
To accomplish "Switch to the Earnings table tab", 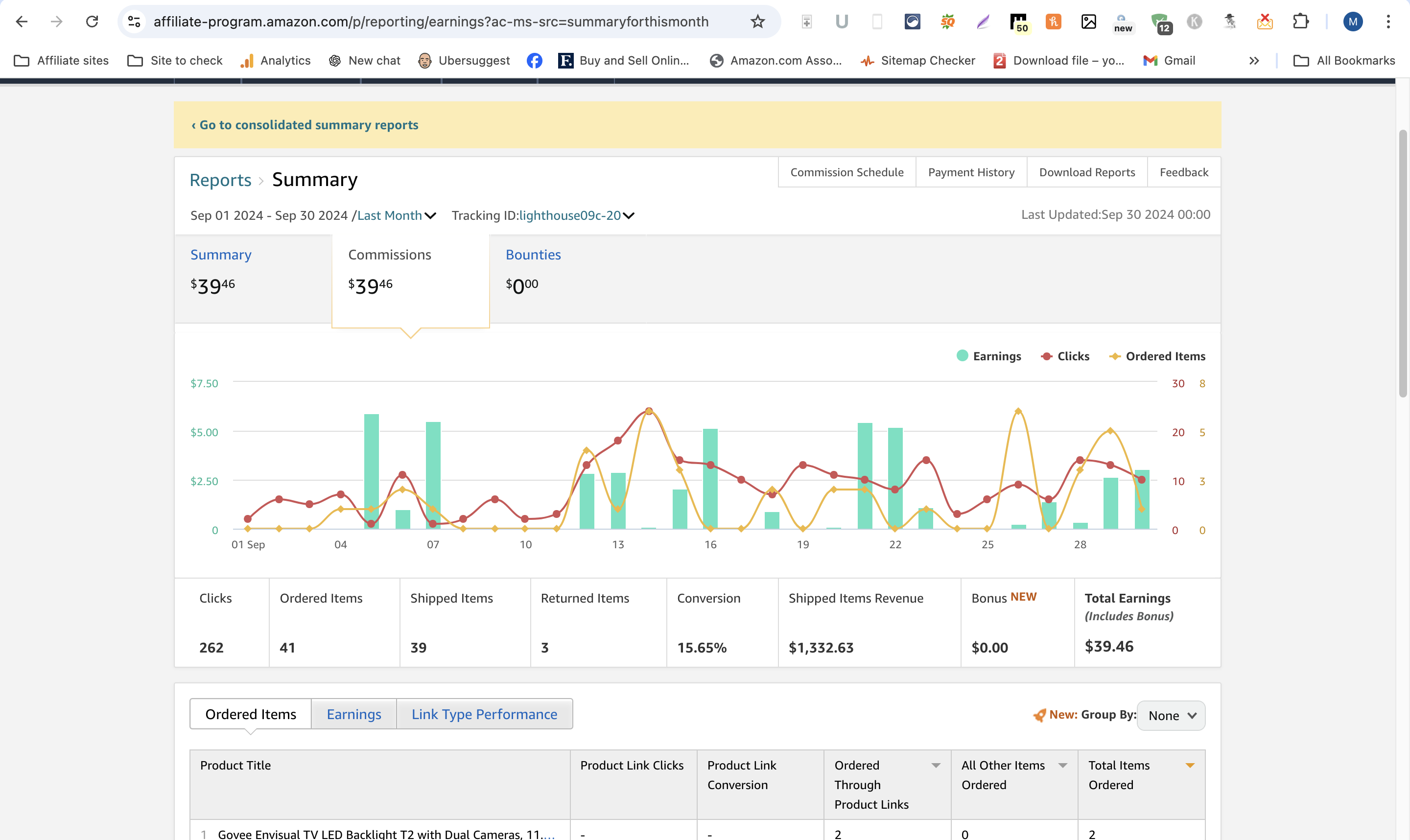I will click(354, 714).
